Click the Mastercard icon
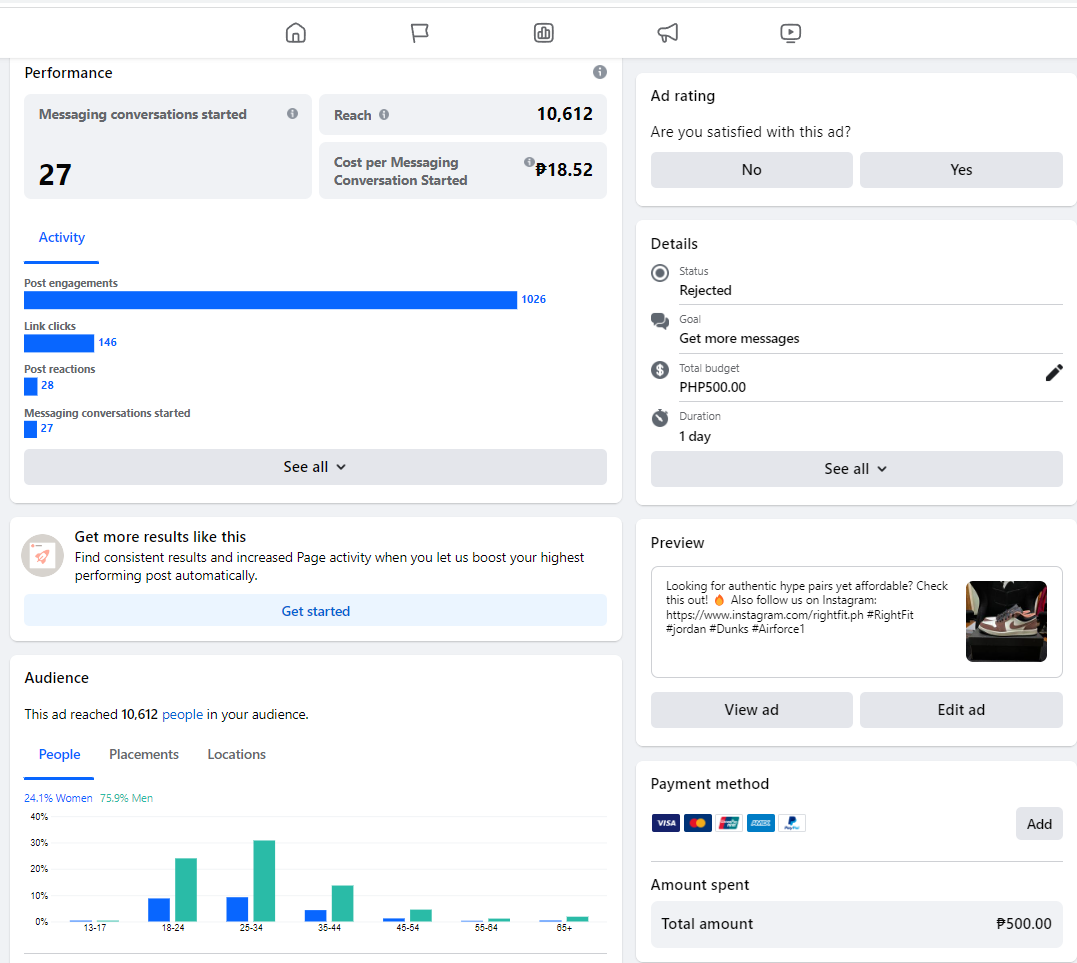This screenshot has width=1077, height=963. 698,823
